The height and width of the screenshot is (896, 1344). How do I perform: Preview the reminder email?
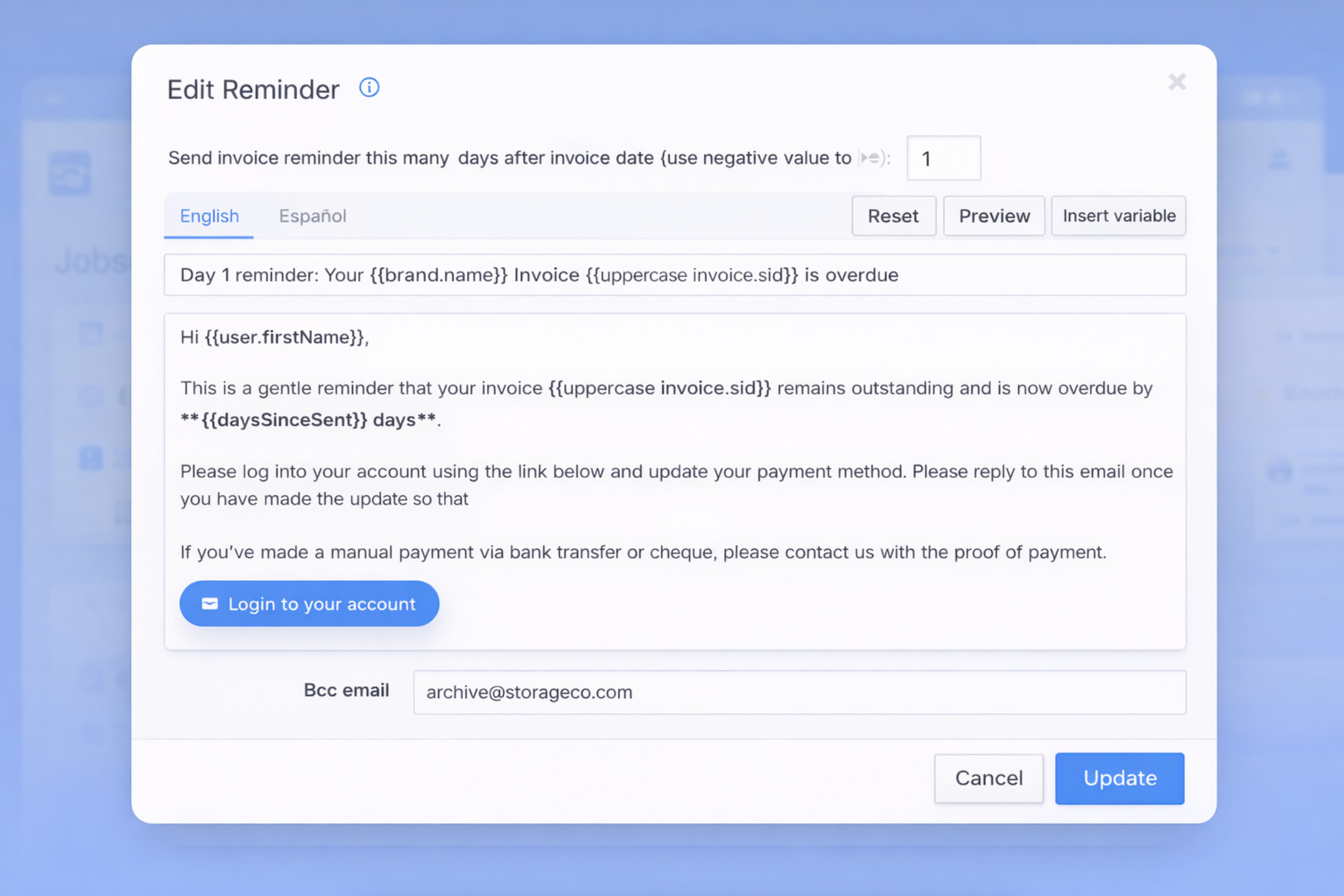click(994, 216)
